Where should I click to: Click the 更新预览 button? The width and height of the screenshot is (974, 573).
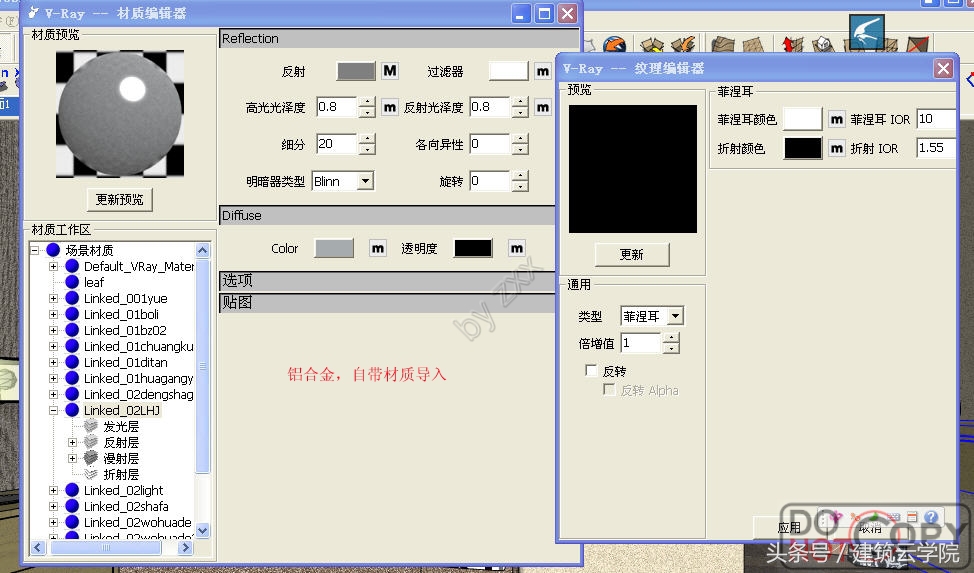tap(119, 199)
